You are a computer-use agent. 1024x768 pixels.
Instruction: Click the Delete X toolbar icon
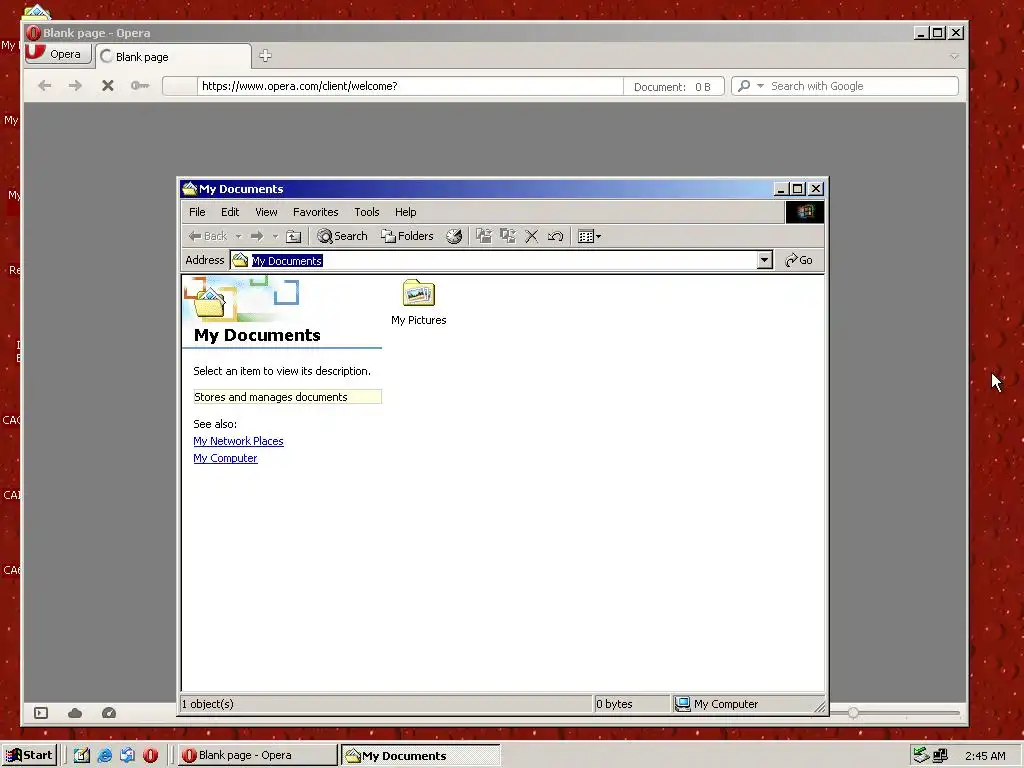point(532,236)
